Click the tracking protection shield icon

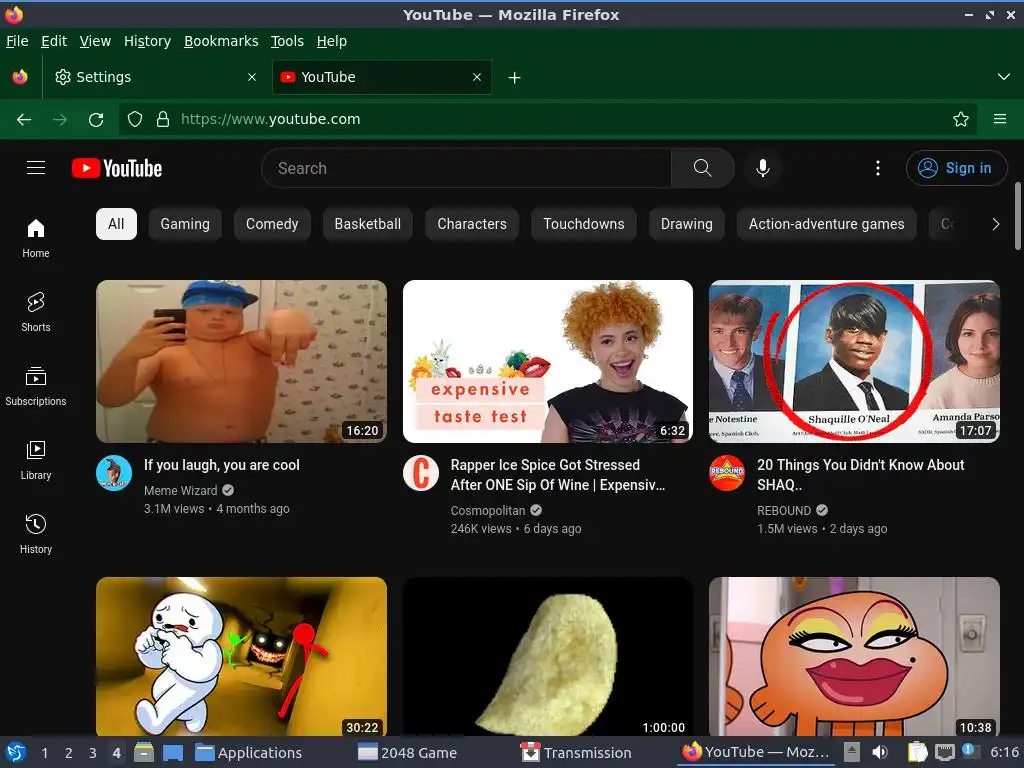pos(135,120)
